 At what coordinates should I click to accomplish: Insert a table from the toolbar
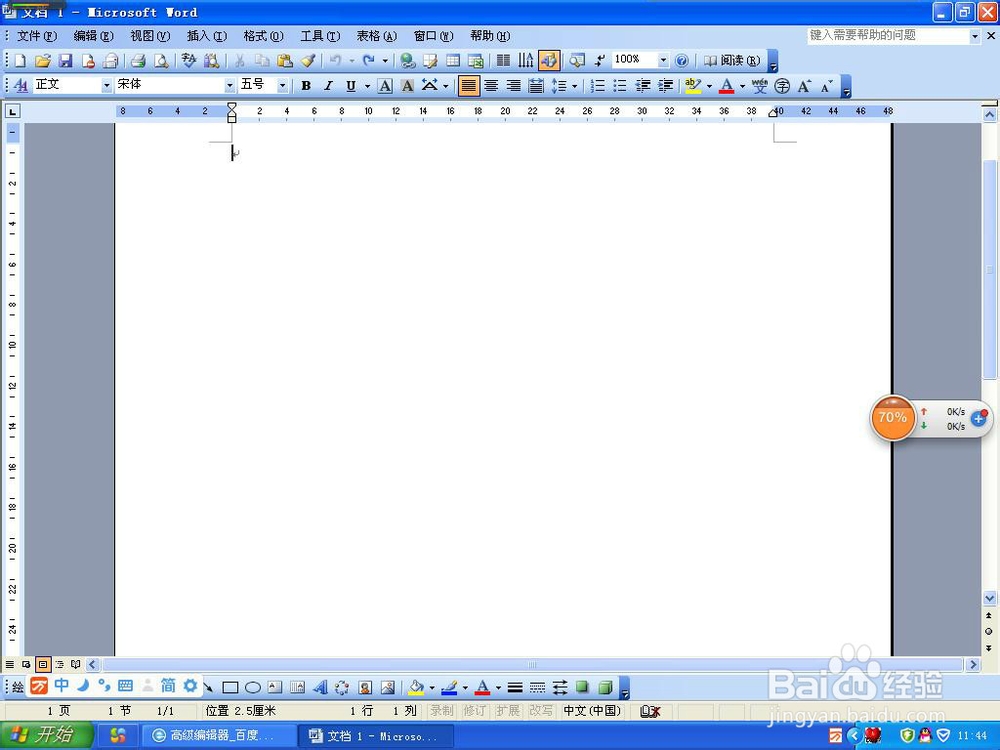(453, 61)
